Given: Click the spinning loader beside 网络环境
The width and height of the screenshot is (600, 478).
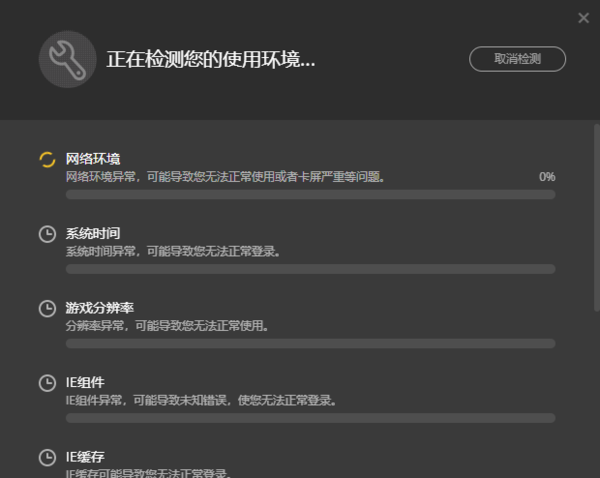Looking at the screenshot, I should click(46, 159).
